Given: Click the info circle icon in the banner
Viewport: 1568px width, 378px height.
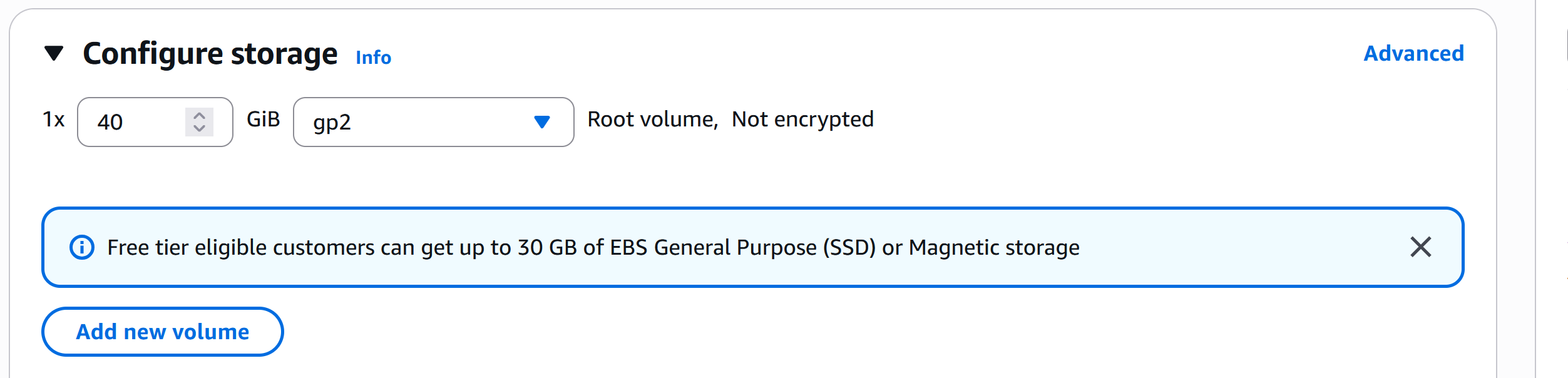Looking at the screenshot, I should point(82,247).
